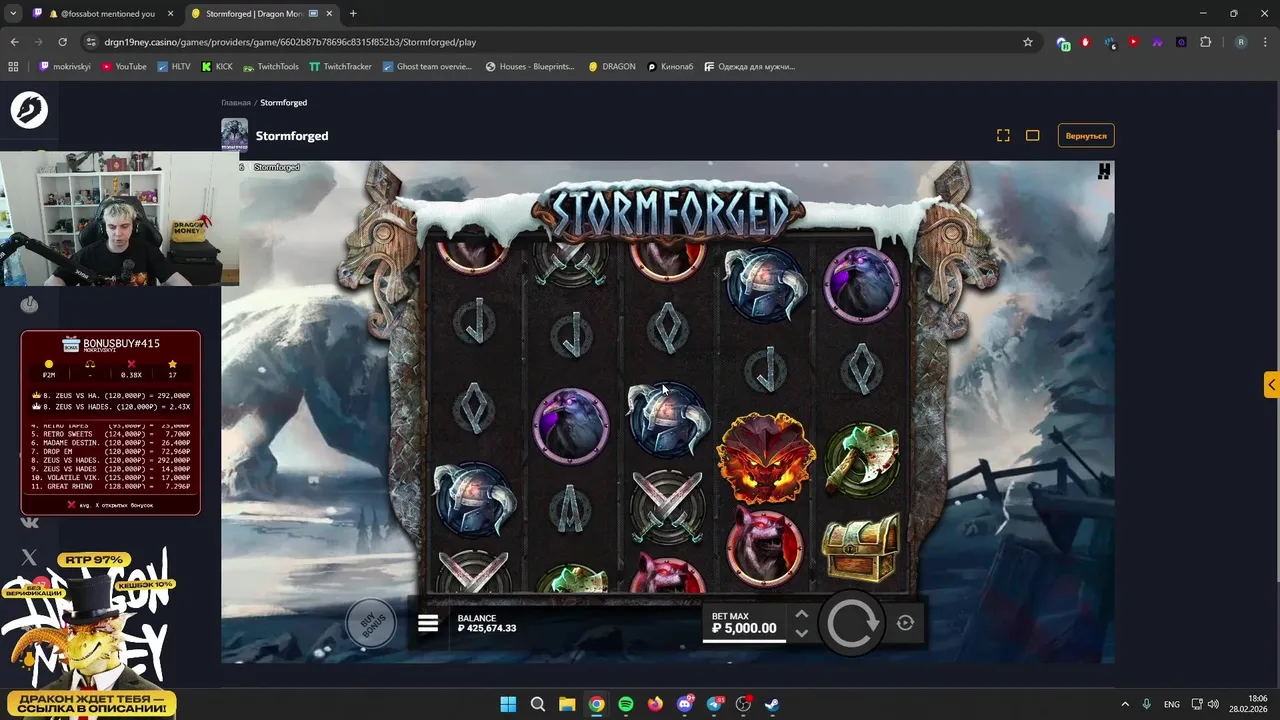The height and width of the screenshot is (720, 1280).
Task: Open Windows taskbar search
Action: 537,704
